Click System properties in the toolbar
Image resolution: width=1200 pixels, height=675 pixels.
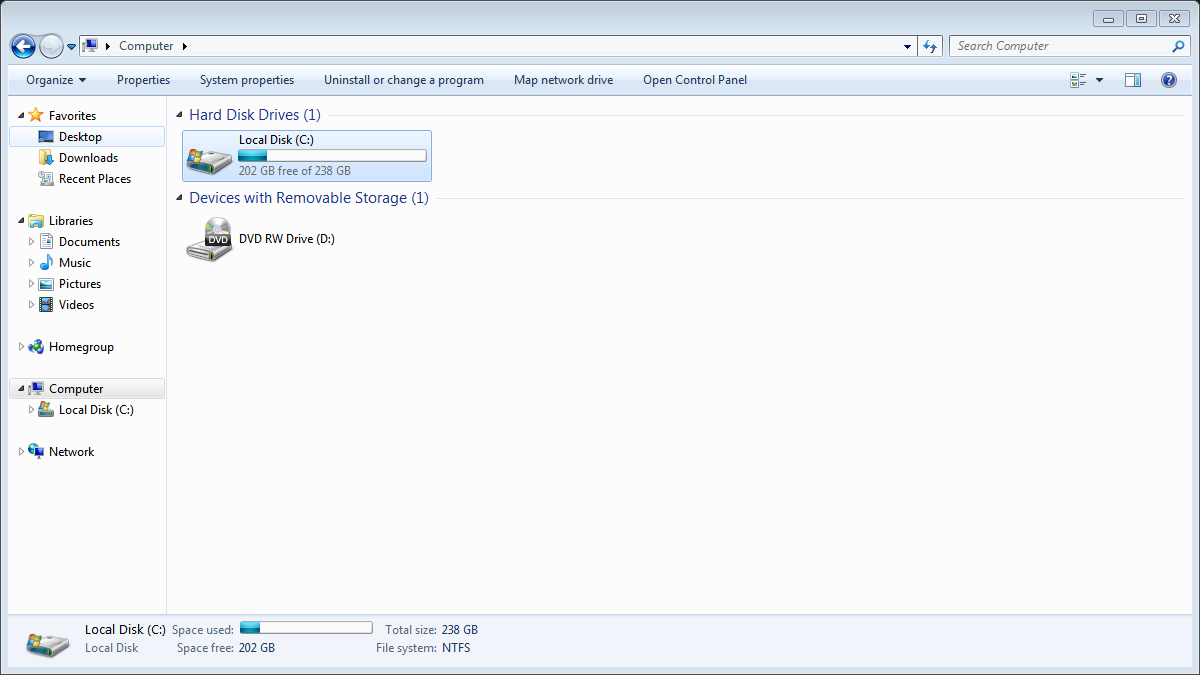tap(247, 80)
